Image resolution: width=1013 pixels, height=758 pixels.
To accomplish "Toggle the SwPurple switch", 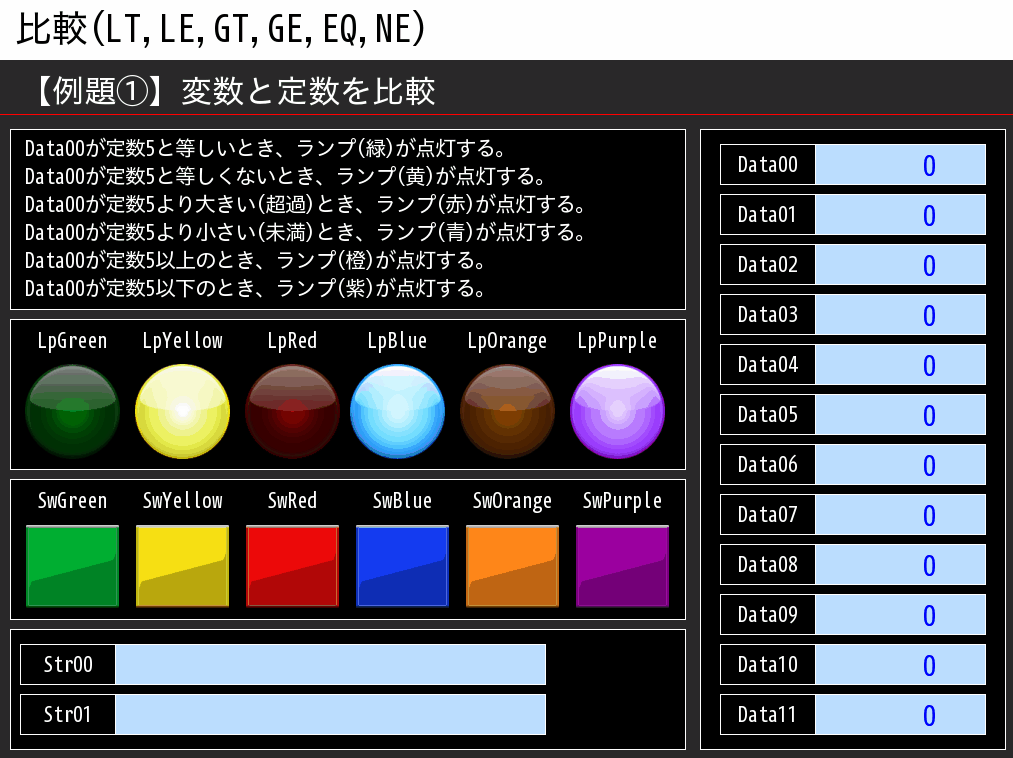I will [x=622, y=566].
